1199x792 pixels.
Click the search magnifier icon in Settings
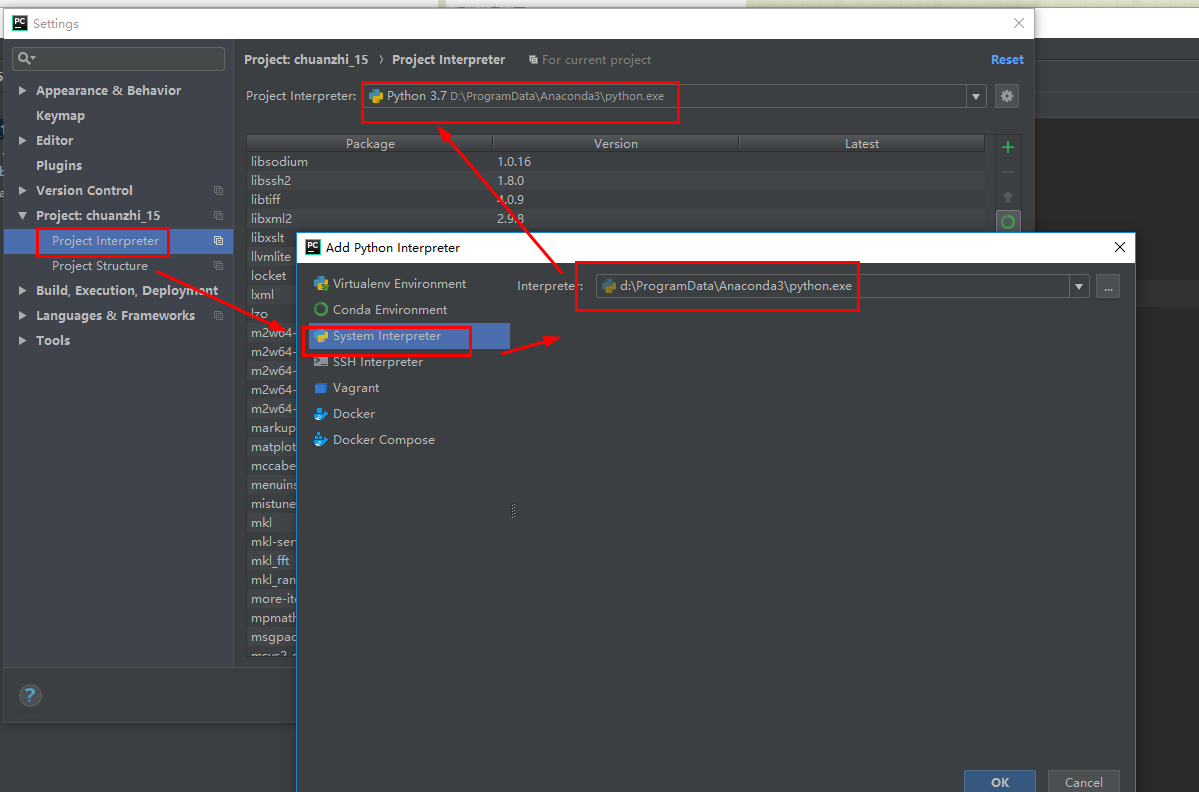coord(25,58)
